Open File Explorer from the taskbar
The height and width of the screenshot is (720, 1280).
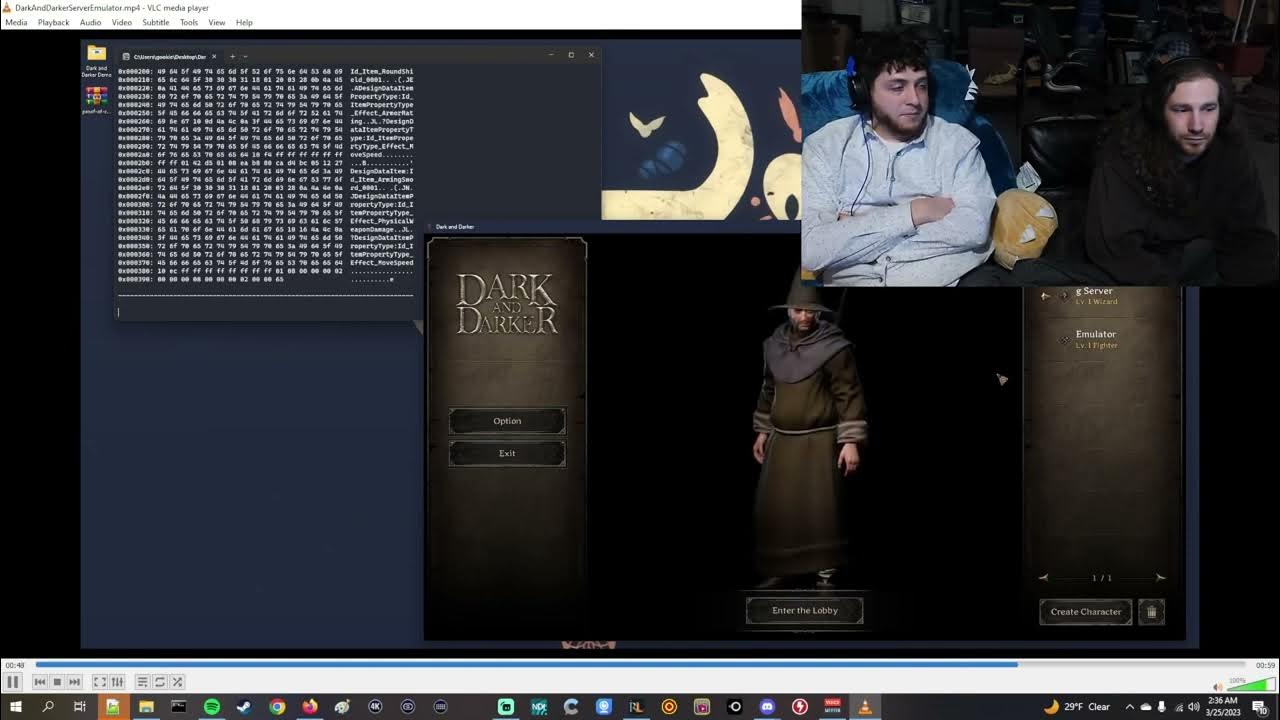tap(146, 707)
